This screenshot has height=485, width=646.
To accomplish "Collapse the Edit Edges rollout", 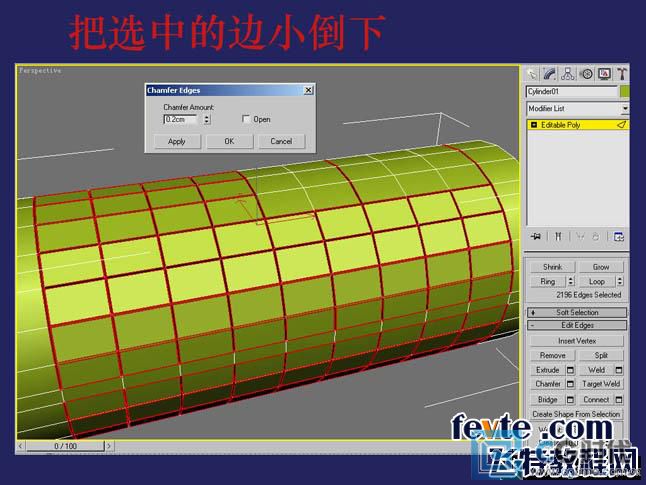I will (577, 325).
